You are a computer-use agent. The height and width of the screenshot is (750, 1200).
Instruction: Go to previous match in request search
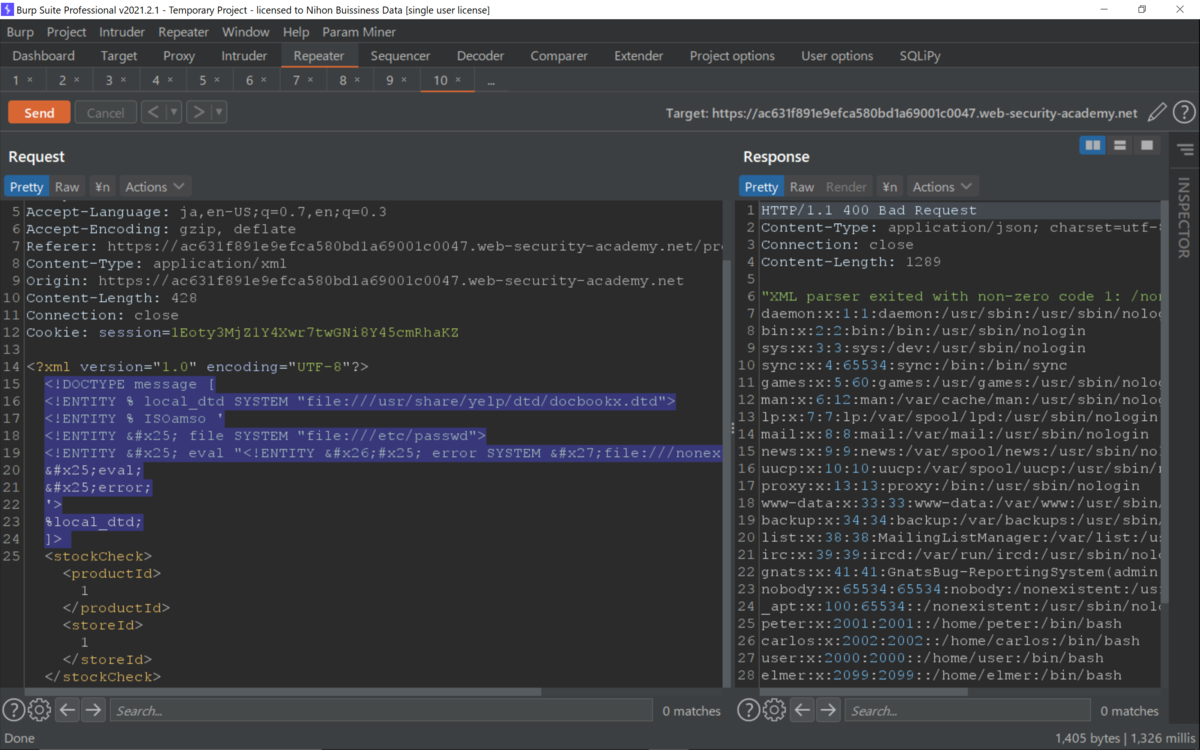click(67, 710)
